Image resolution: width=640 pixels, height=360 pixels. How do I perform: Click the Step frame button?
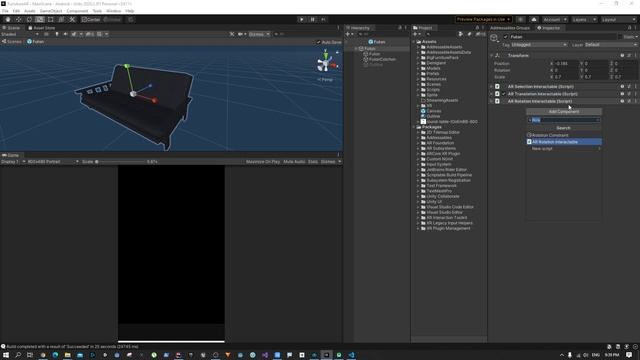pos(324,20)
